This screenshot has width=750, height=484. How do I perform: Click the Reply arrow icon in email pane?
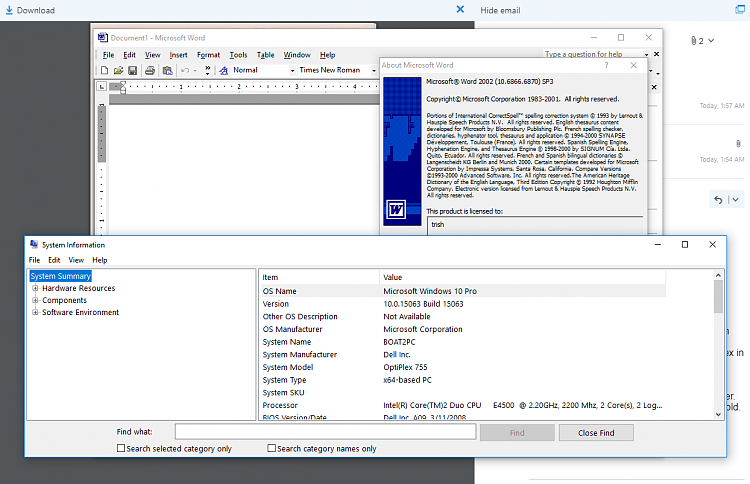point(718,199)
